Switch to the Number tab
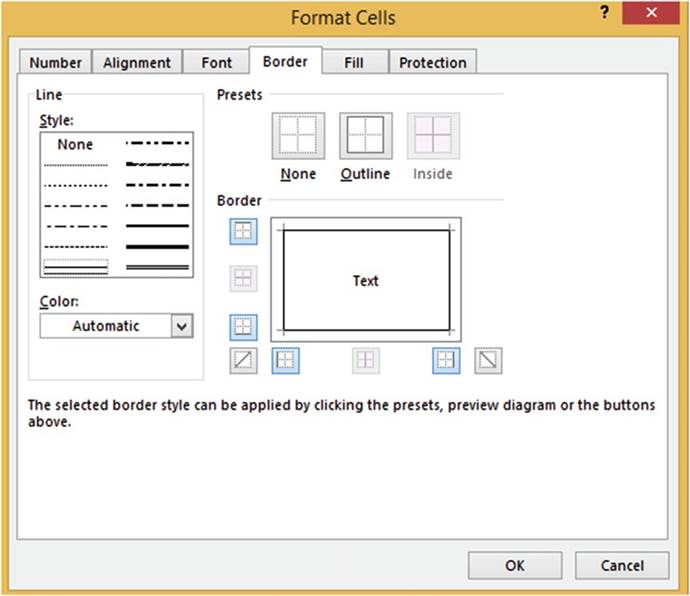 coord(56,62)
